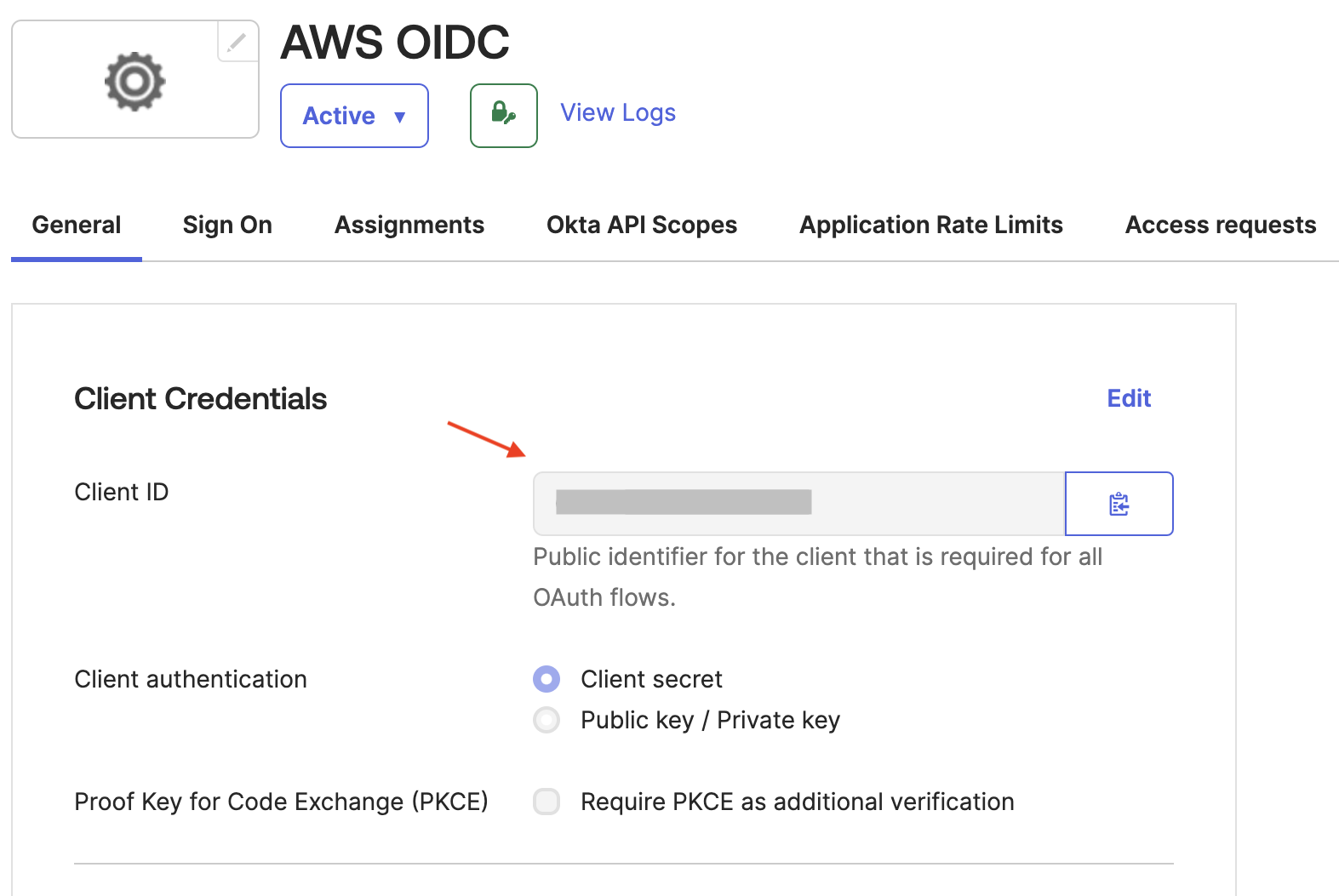Click the Active dropdown arrow
The image size is (1339, 896).
tap(399, 117)
